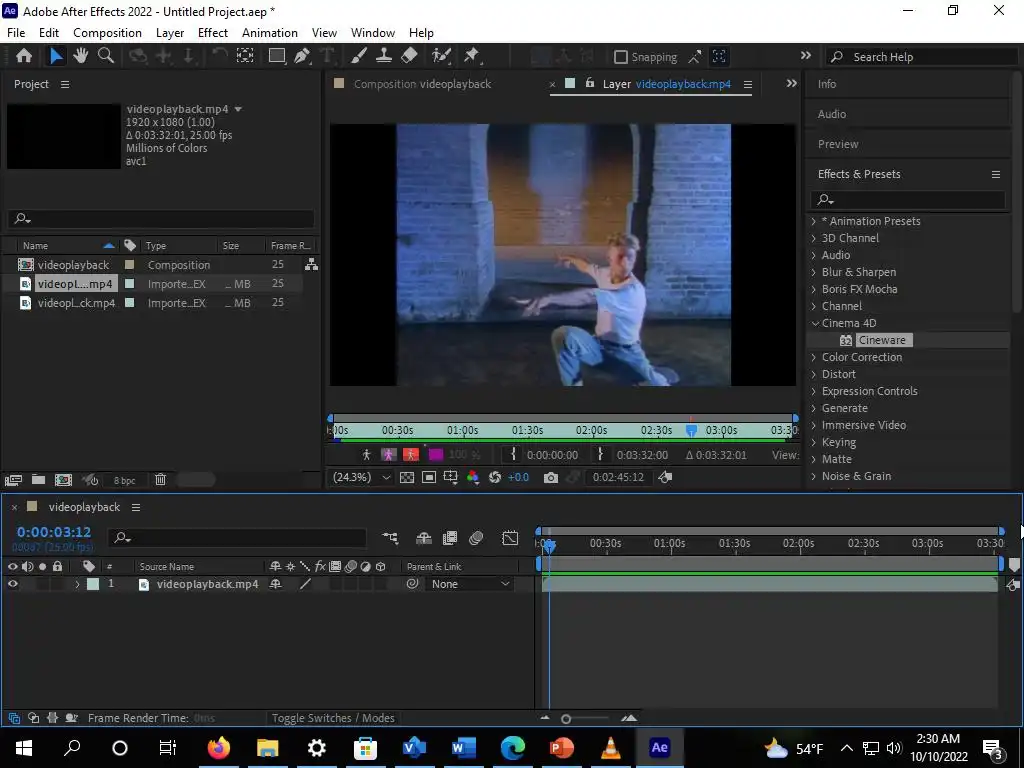Open the Composition menu
Image resolution: width=1024 pixels, height=768 pixels.
[x=107, y=33]
